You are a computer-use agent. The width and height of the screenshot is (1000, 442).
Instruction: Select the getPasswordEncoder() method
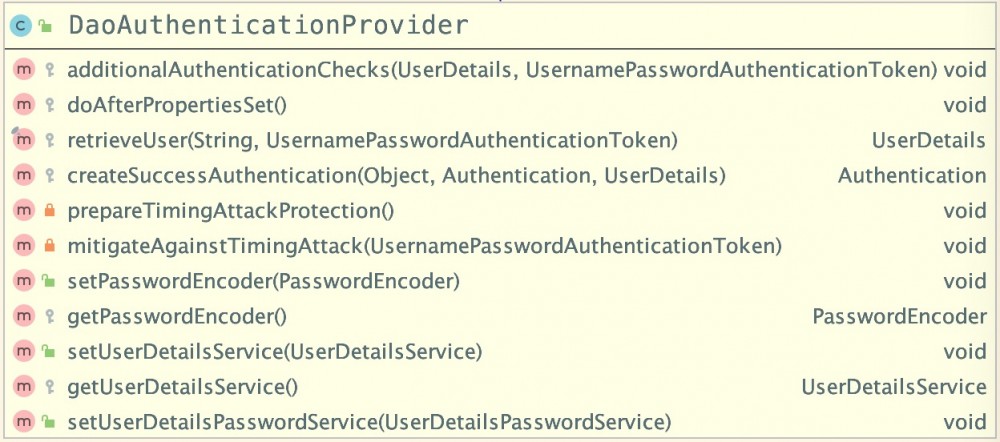[x=177, y=316]
